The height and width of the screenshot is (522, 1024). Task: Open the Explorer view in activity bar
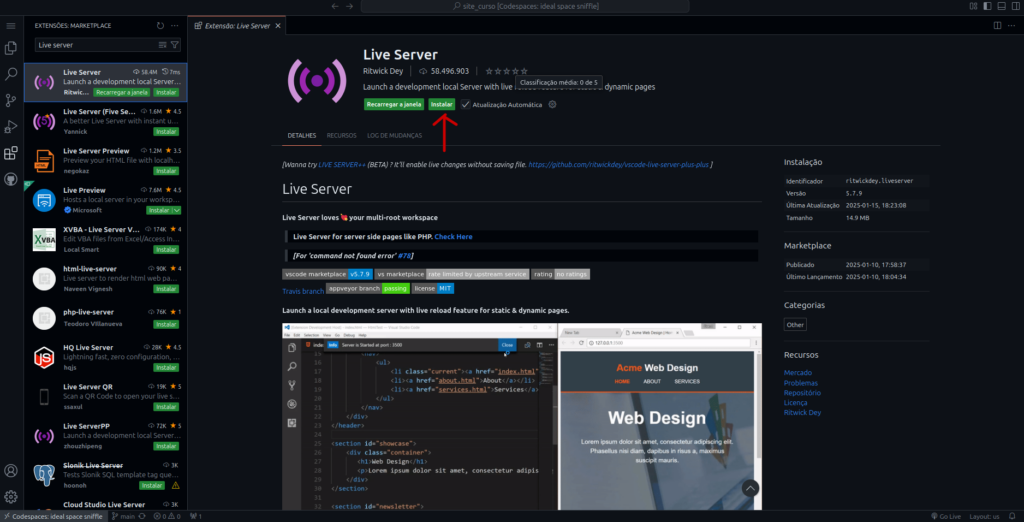click(x=10, y=48)
